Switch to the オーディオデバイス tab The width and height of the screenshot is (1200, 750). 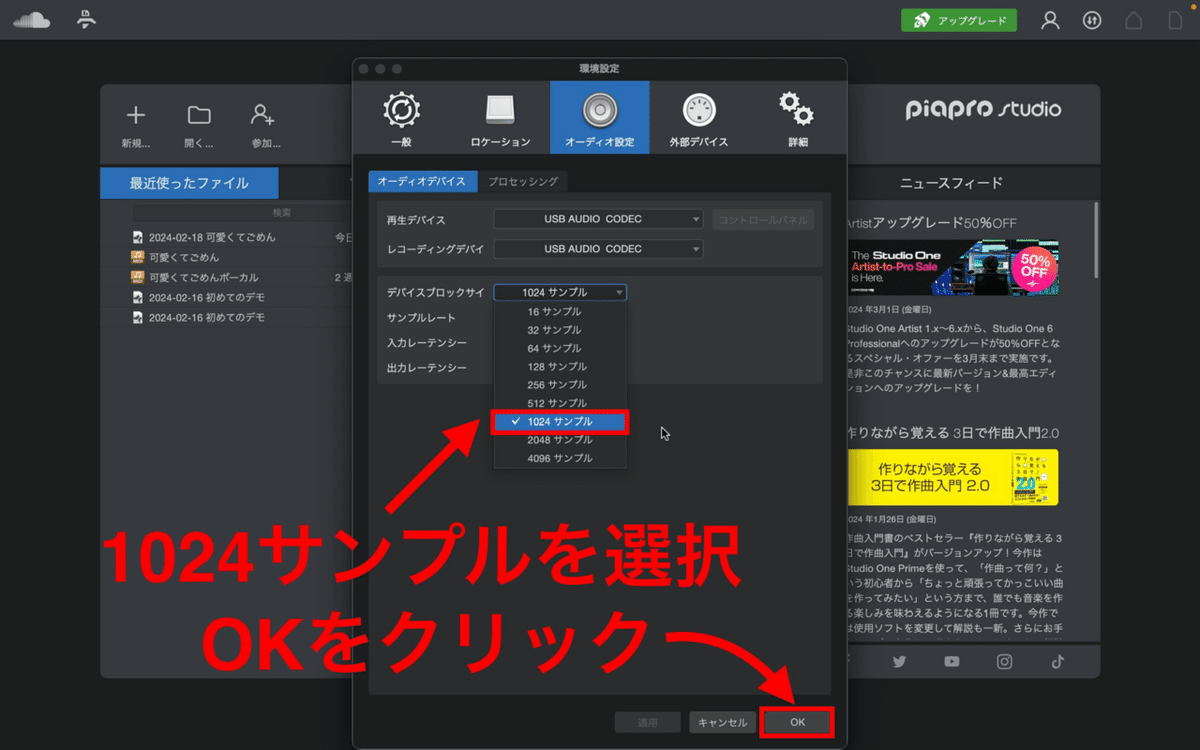pyautogui.click(x=423, y=181)
